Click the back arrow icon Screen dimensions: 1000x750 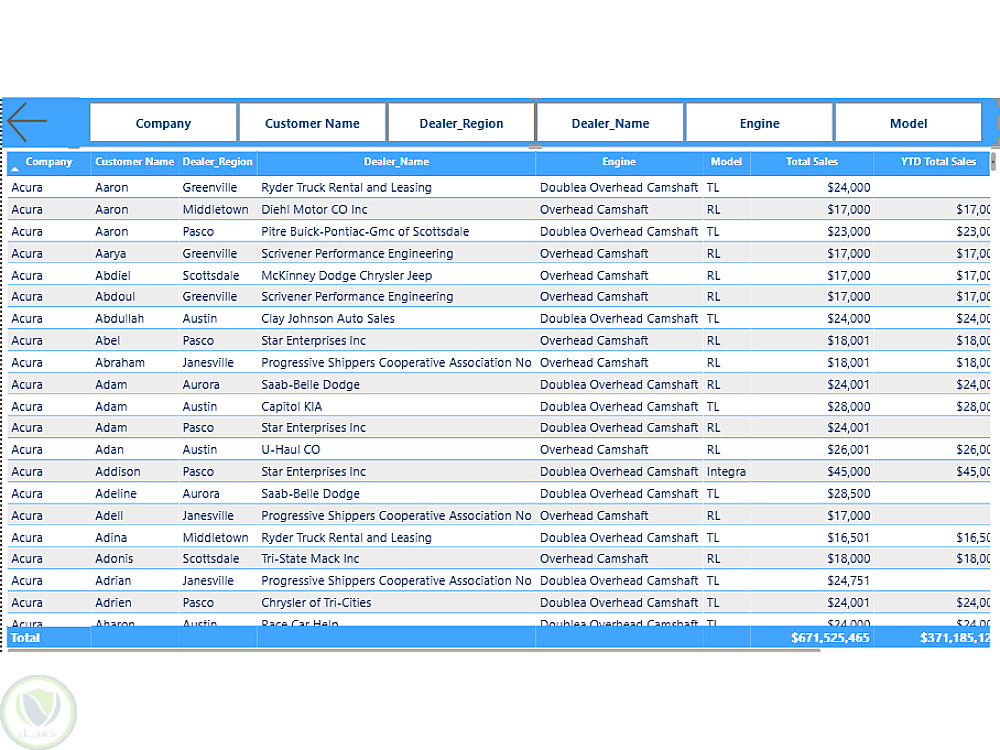click(27, 122)
